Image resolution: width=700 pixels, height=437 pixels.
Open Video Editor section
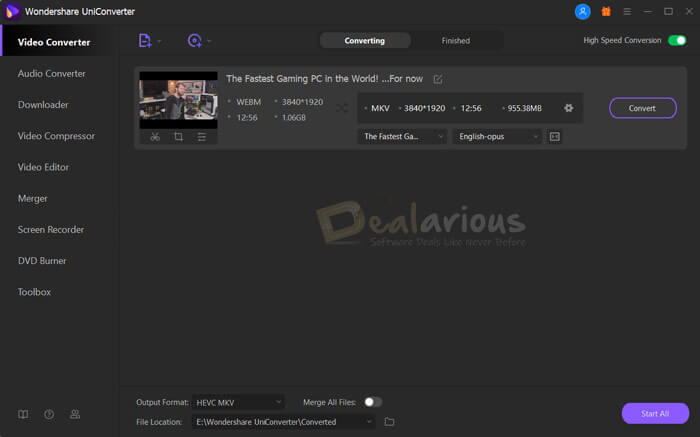click(x=43, y=167)
